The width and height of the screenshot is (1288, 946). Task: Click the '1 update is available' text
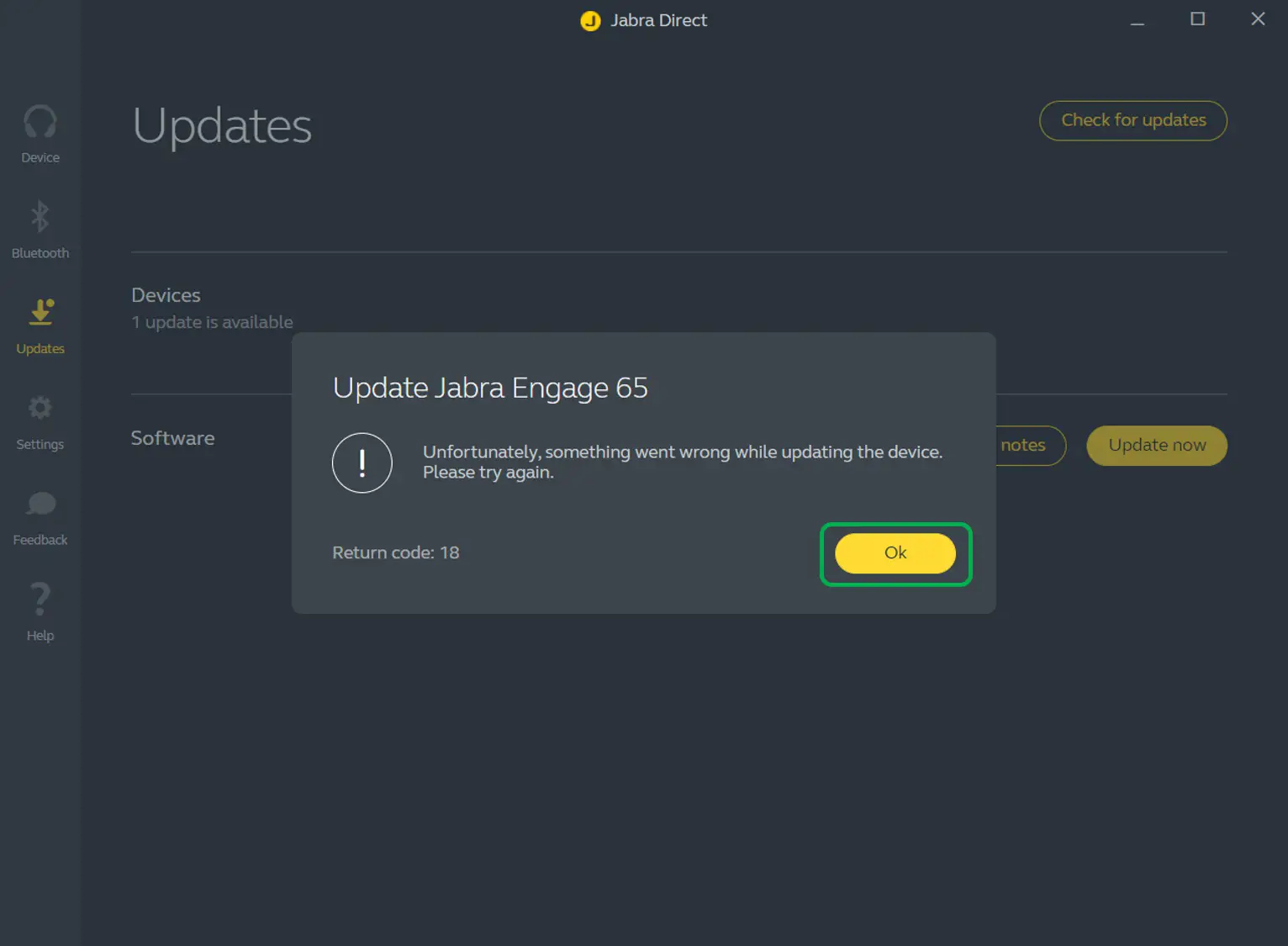212,322
